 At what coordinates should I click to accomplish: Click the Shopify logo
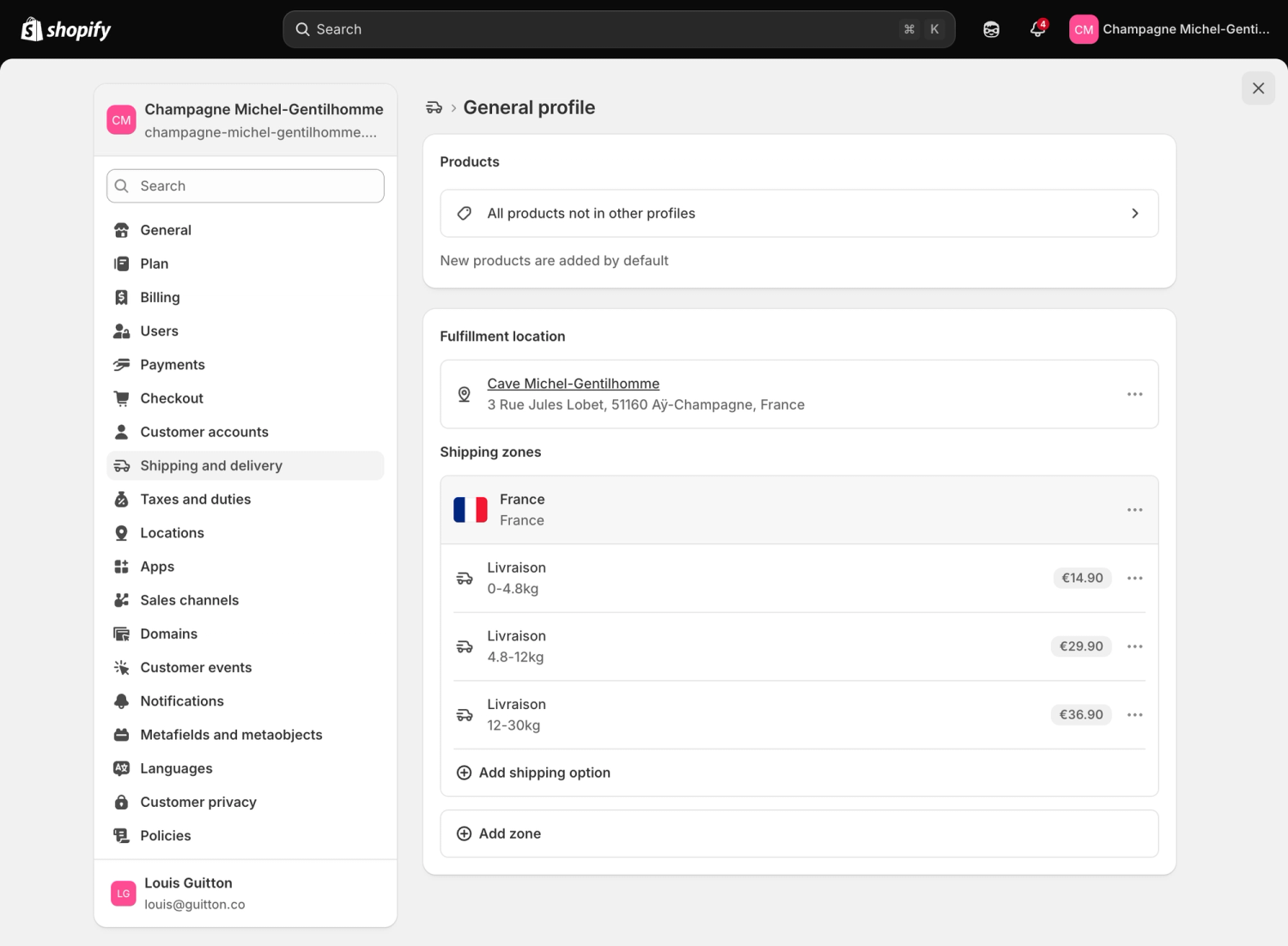click(x=66, y=29)
